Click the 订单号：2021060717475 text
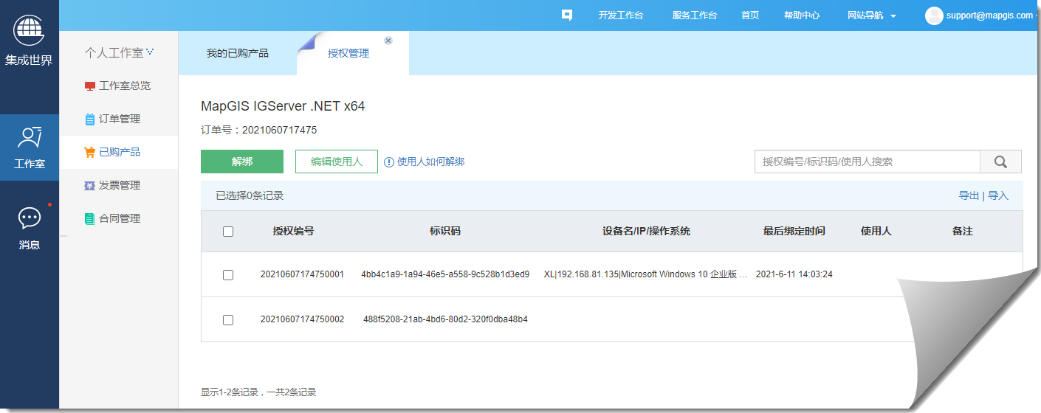Image resolution: width=1041 pixels, height=413 pixels. click(x=259, y=130)
